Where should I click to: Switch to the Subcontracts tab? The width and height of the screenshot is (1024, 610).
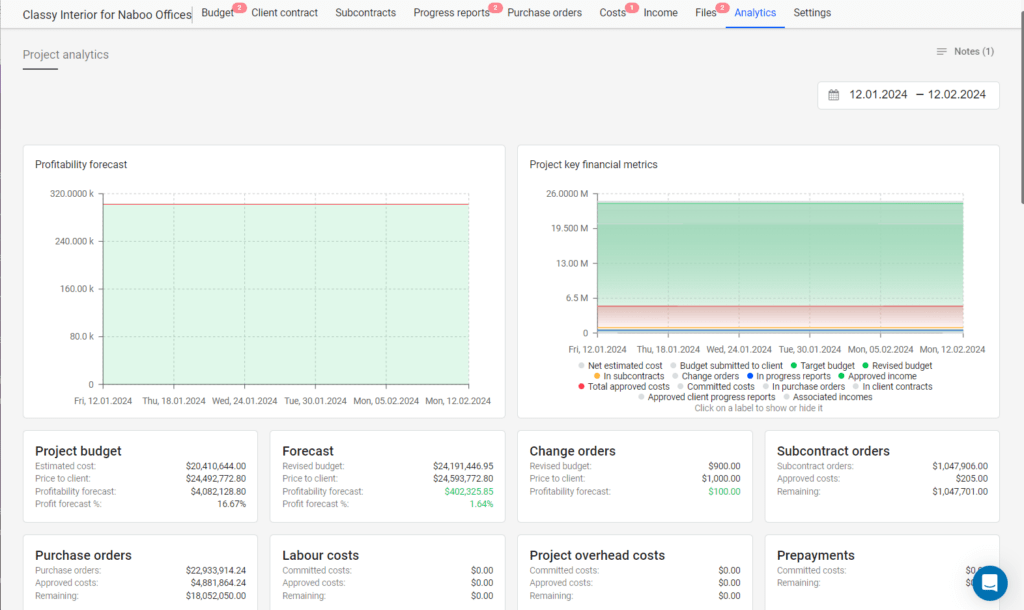pyautogui.click(x=365, y=13)
